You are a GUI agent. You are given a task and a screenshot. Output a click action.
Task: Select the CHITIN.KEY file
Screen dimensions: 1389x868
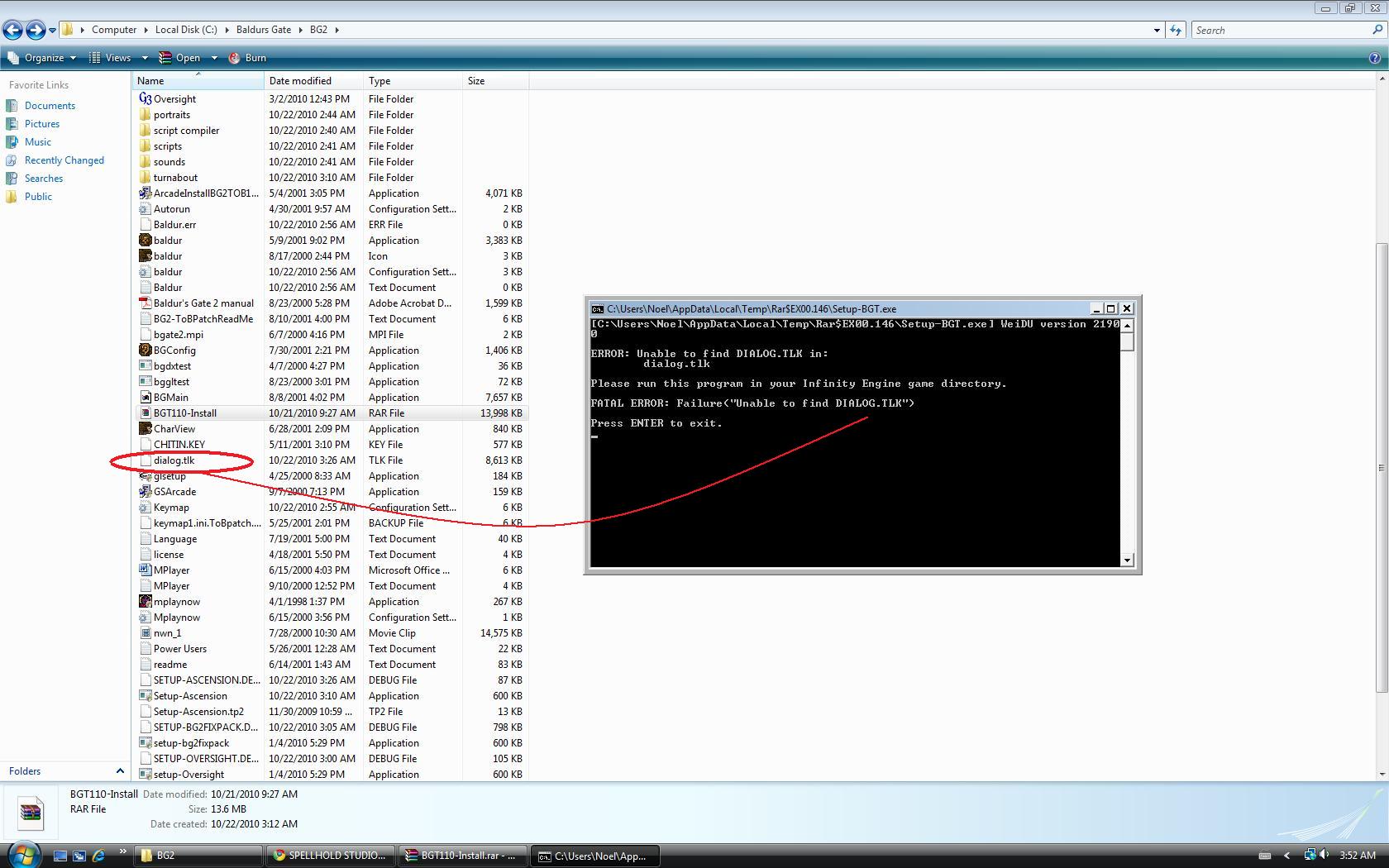coord(179,445)
